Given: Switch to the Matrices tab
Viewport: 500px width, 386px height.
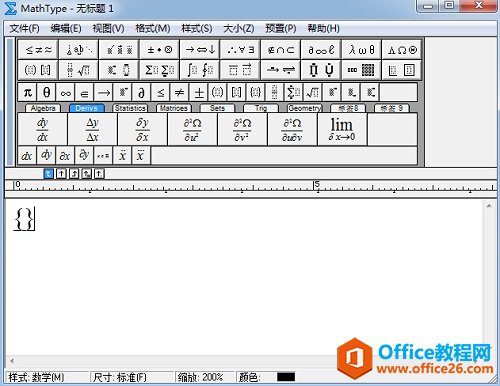Looking at the screenshot, I should coord(173,108).
